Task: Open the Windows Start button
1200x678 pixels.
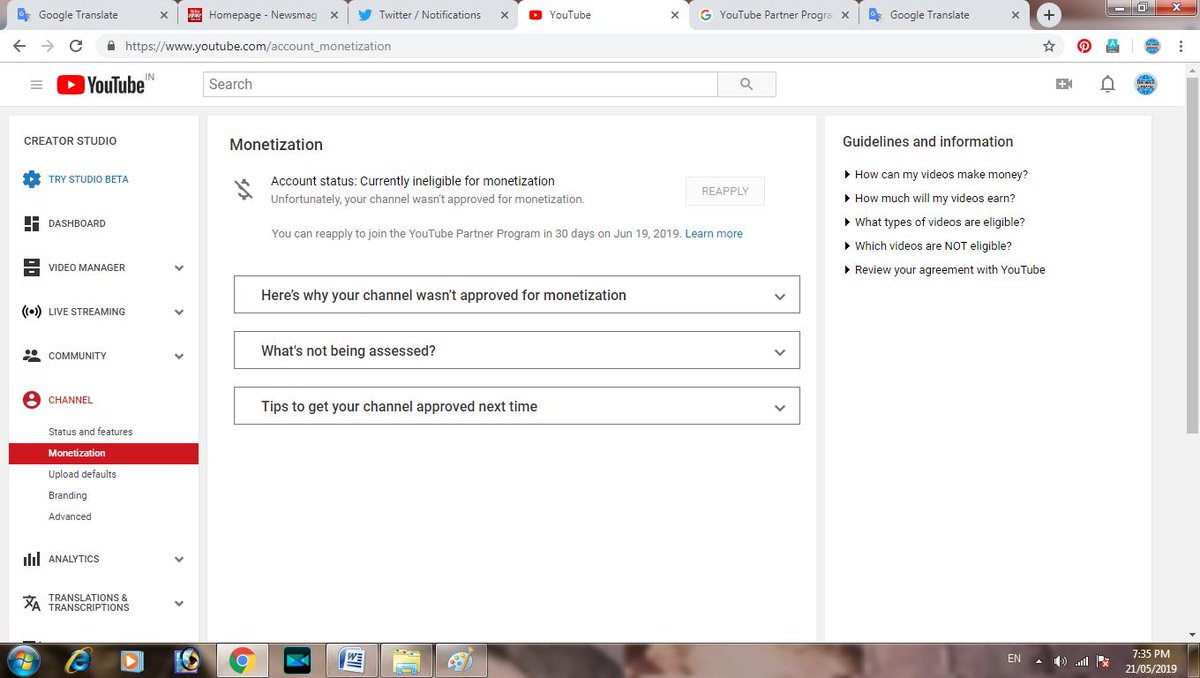Action: pos(22,660)
